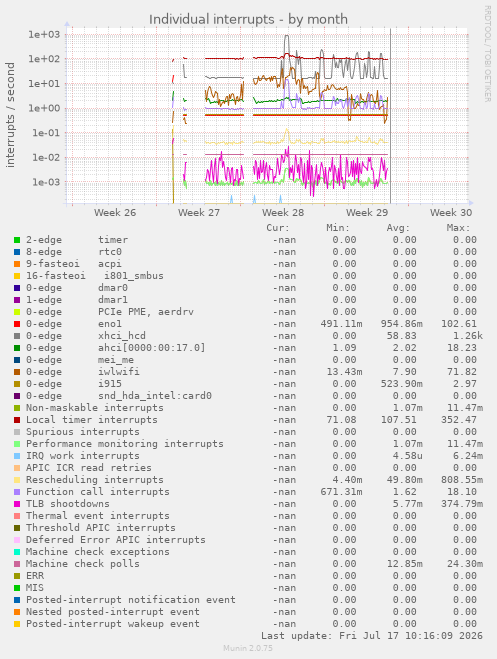
Task: Click the RRDTOOL / TOBI OETIKER watermark
Action: 487,53
